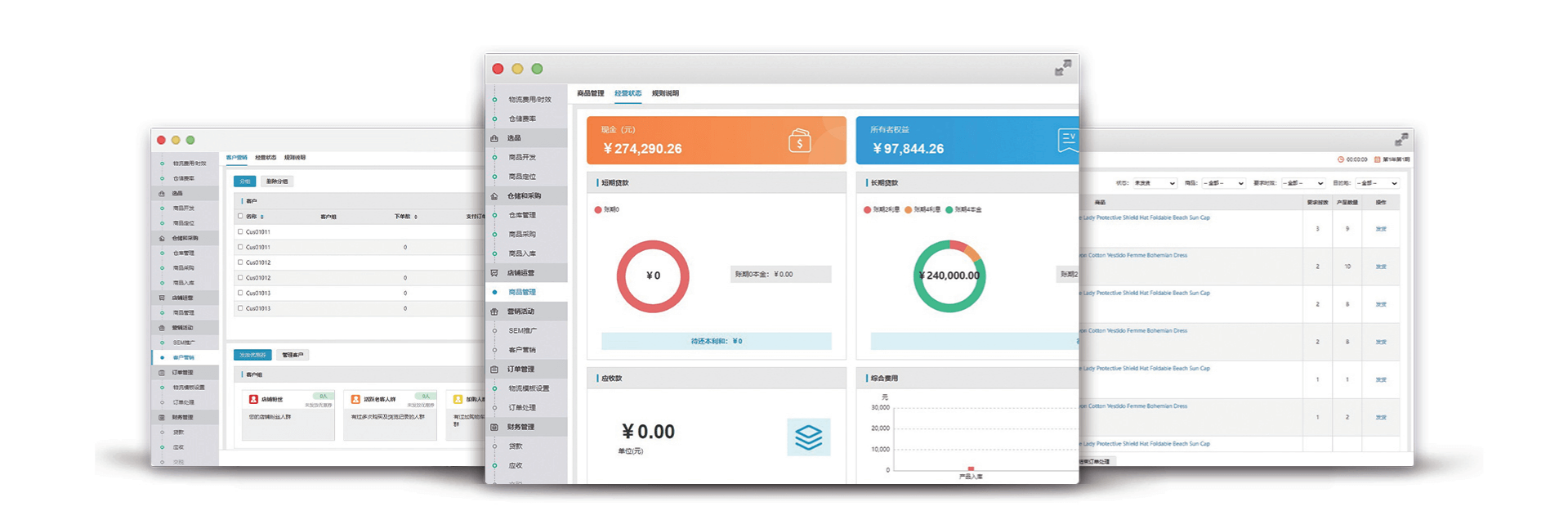Expand the 目的地 filter dropdown
The height and width of the screenshot is (511, 1568).
tap(1377, 183)
